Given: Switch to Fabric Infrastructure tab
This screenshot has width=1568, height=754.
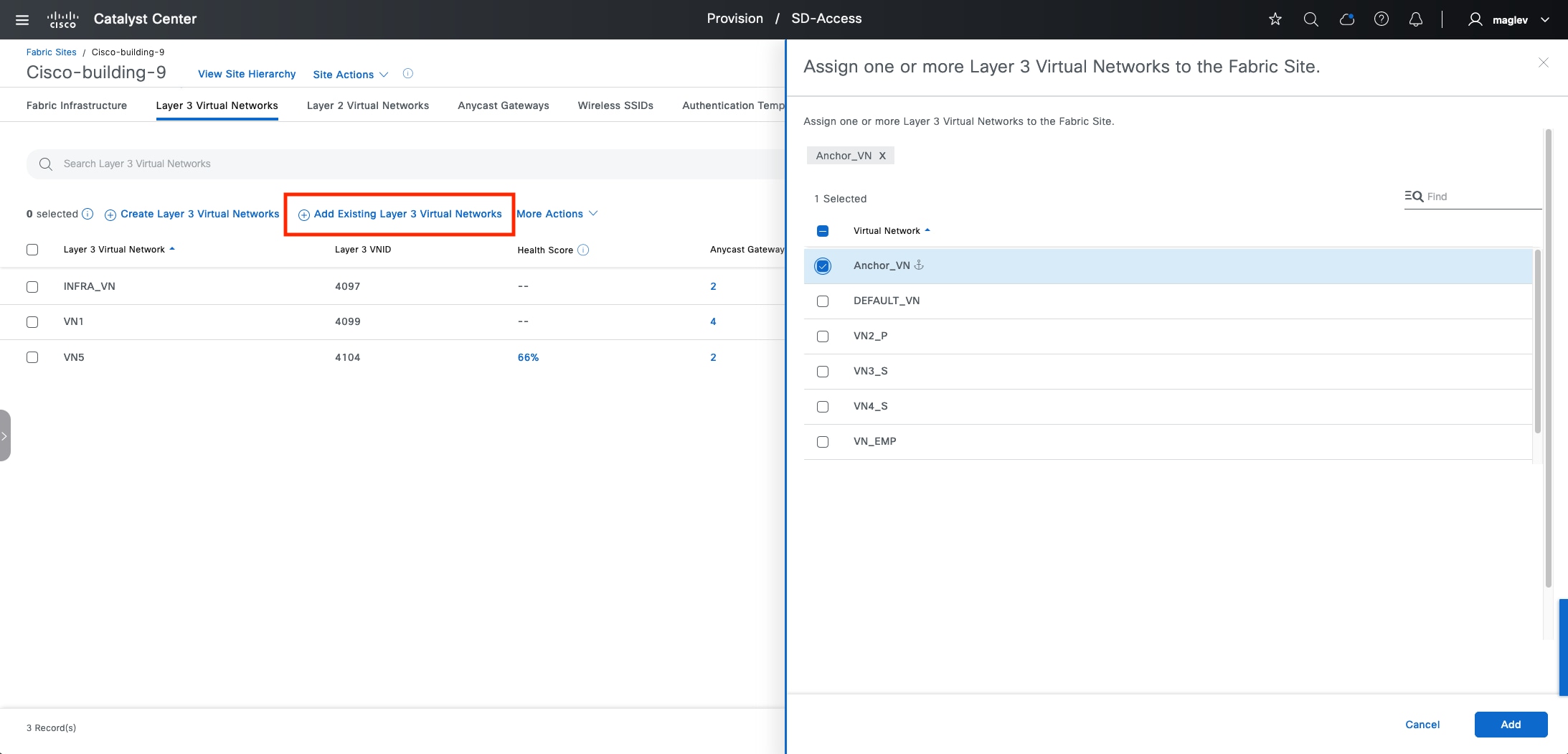Looking at the screenshot, I should coord(77,105).
